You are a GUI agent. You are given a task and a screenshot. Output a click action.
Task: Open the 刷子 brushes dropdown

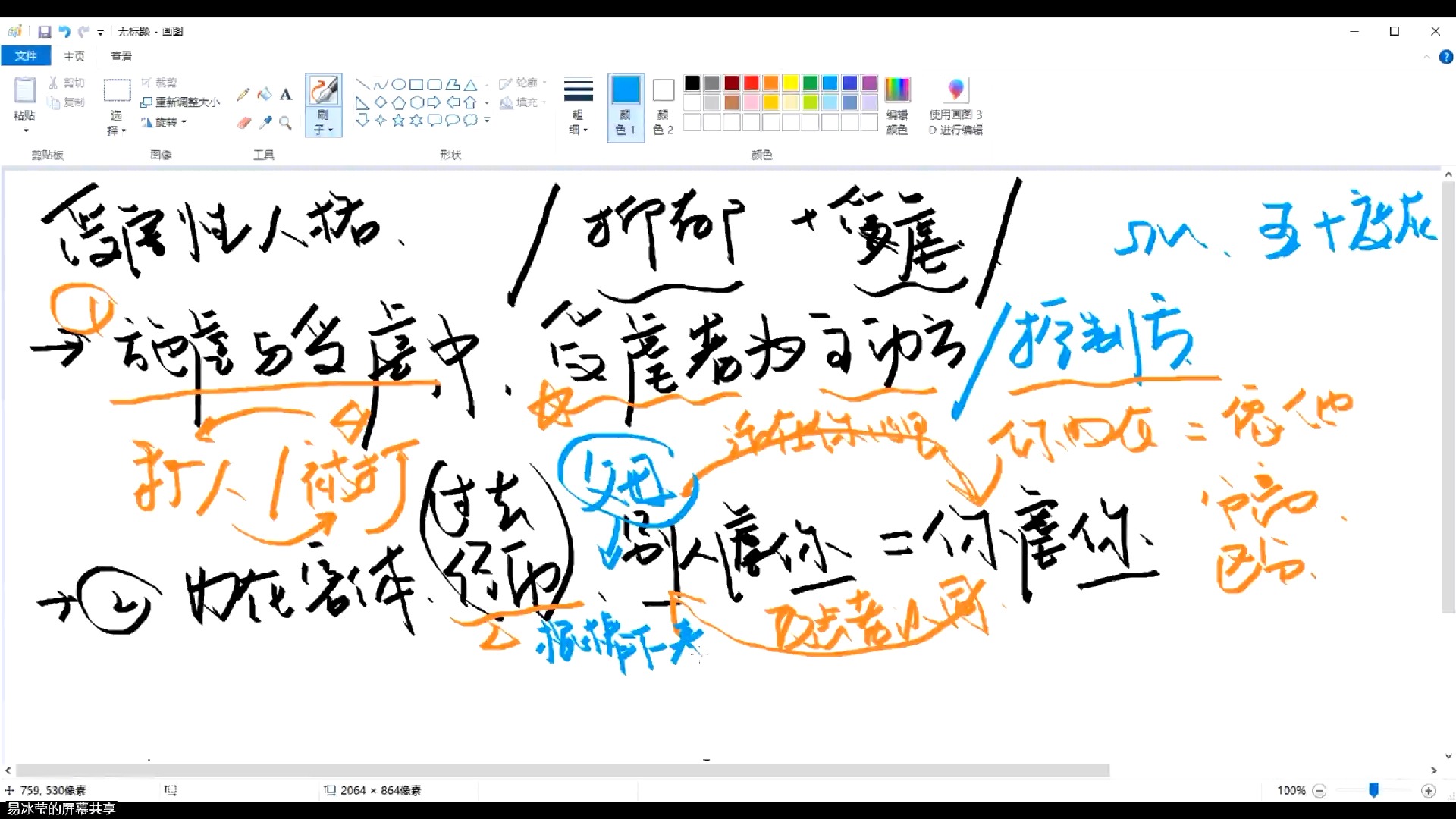click(324, 123)
